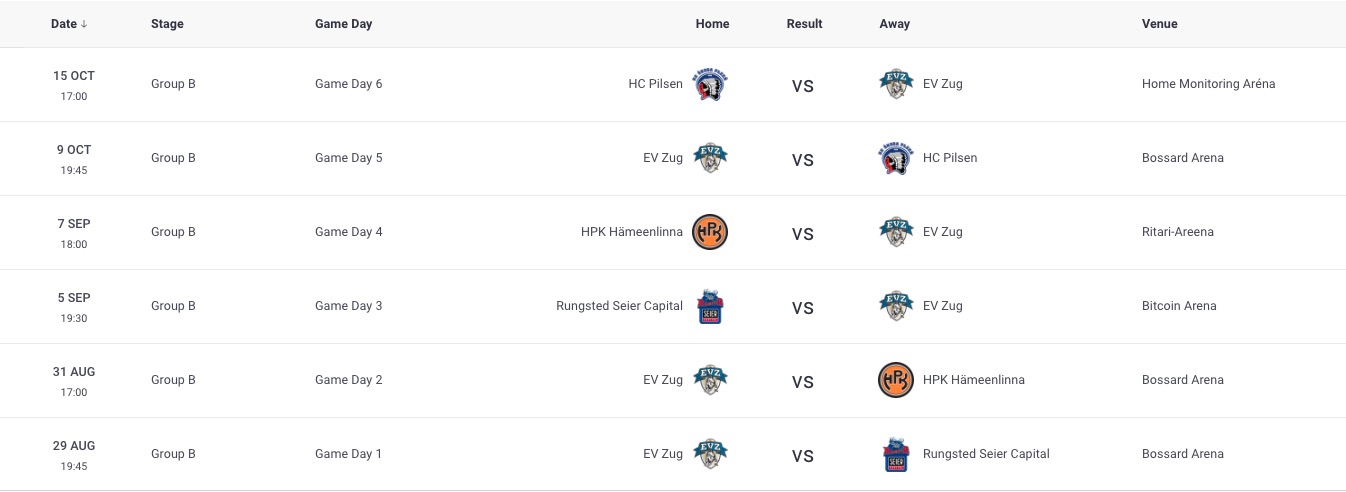Click the Stage column header
The height and width of the screenshot is (492, 1346).
point(167,24)
